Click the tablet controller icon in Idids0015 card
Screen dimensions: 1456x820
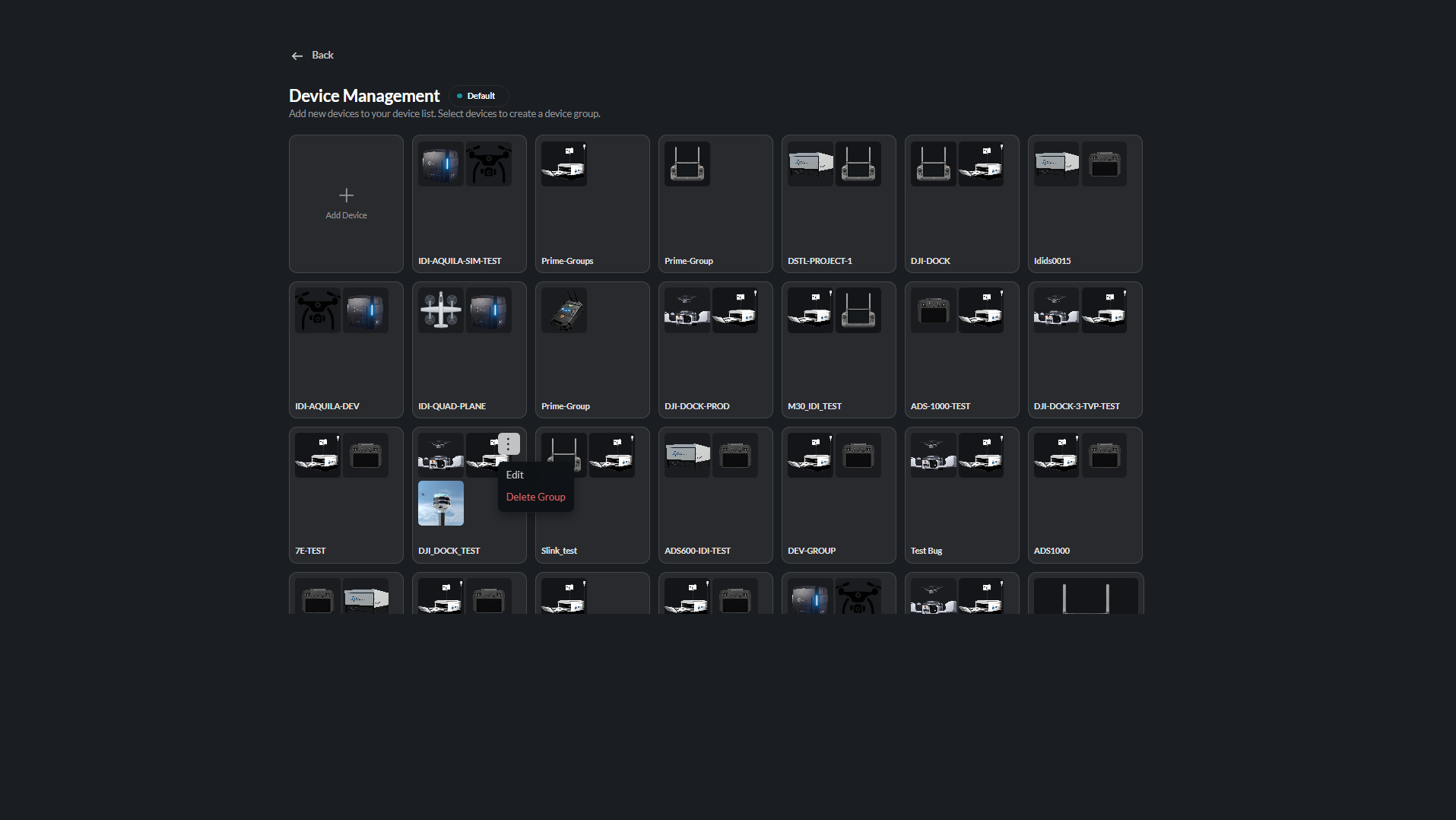1105,164
